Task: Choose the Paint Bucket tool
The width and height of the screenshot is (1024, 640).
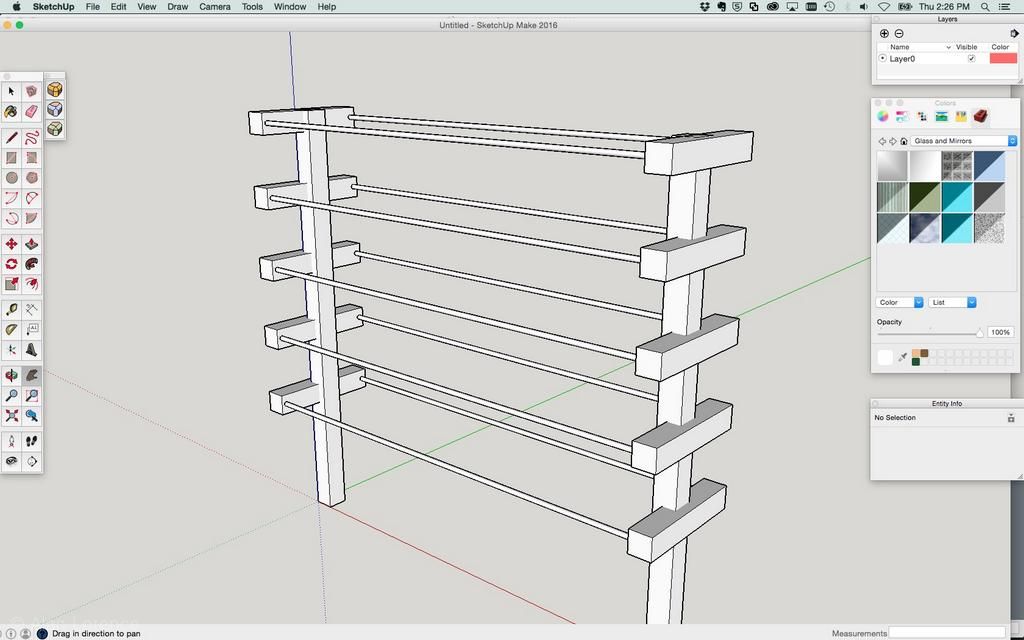Action: (11, 111)
